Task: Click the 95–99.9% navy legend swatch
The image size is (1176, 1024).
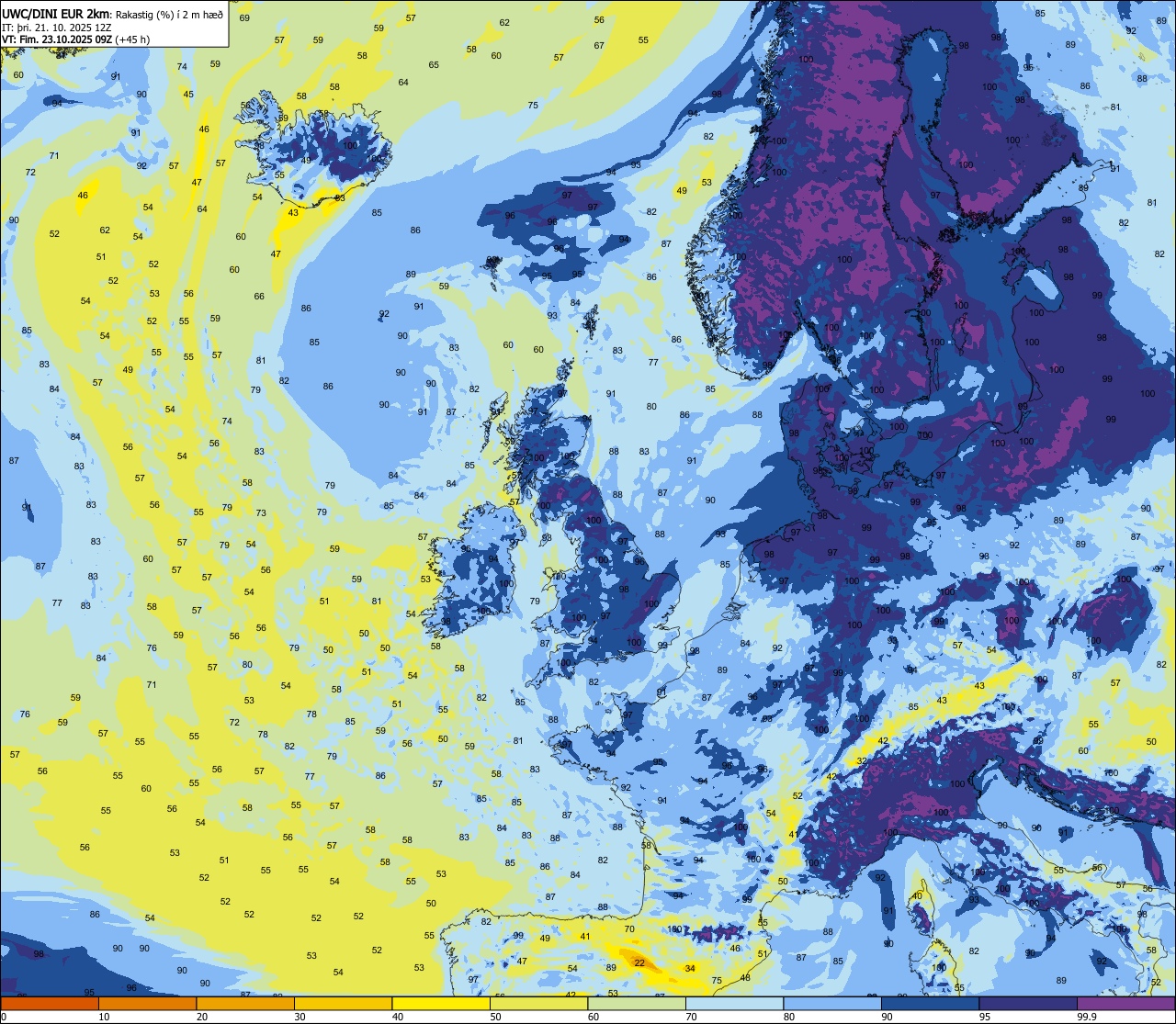Action: (x=1028, y=1004)
